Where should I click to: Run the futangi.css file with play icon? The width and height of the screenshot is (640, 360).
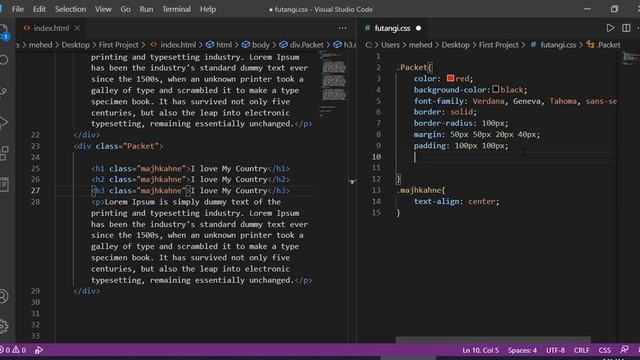[610, 28]
